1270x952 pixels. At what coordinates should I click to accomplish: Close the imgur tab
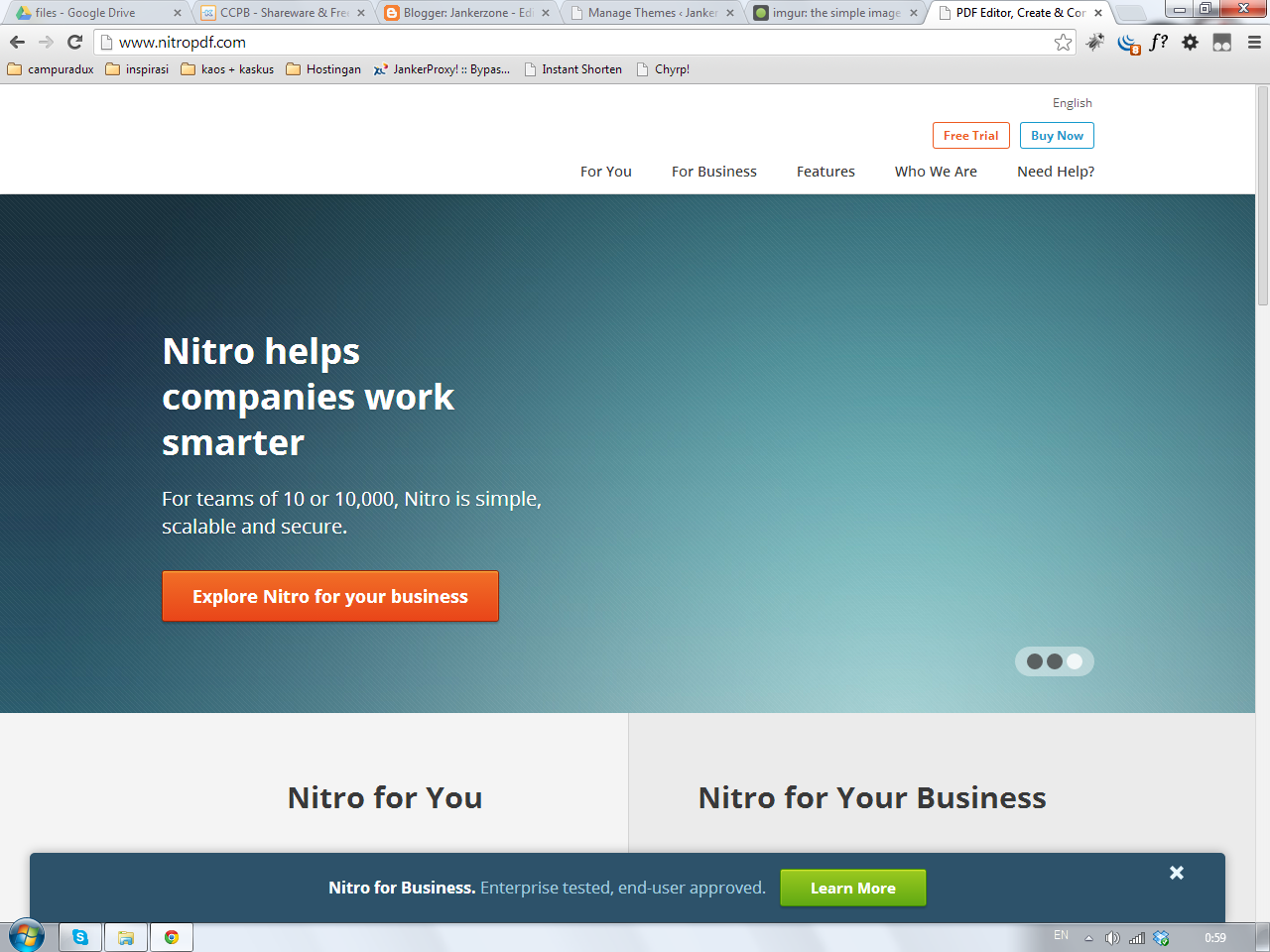[x=914, y=13]
